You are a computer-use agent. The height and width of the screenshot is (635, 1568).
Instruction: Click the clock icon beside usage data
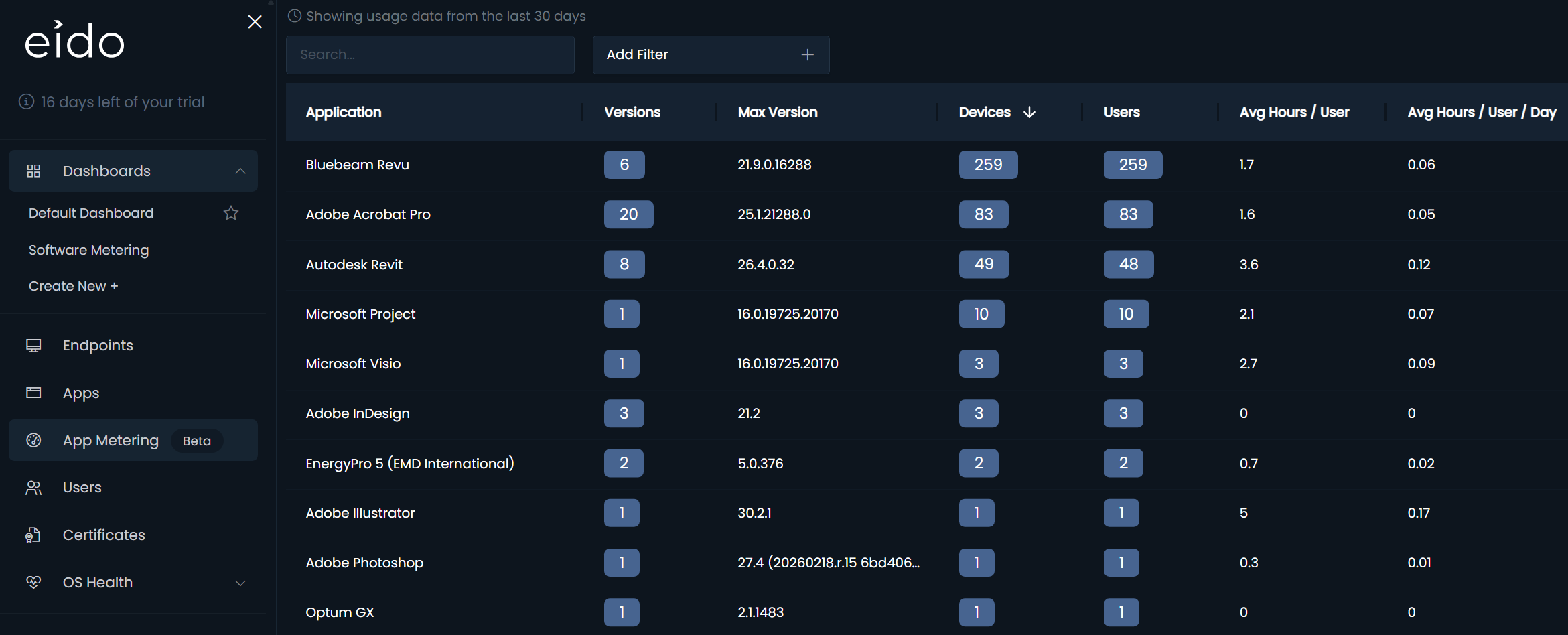pos(295,15)
